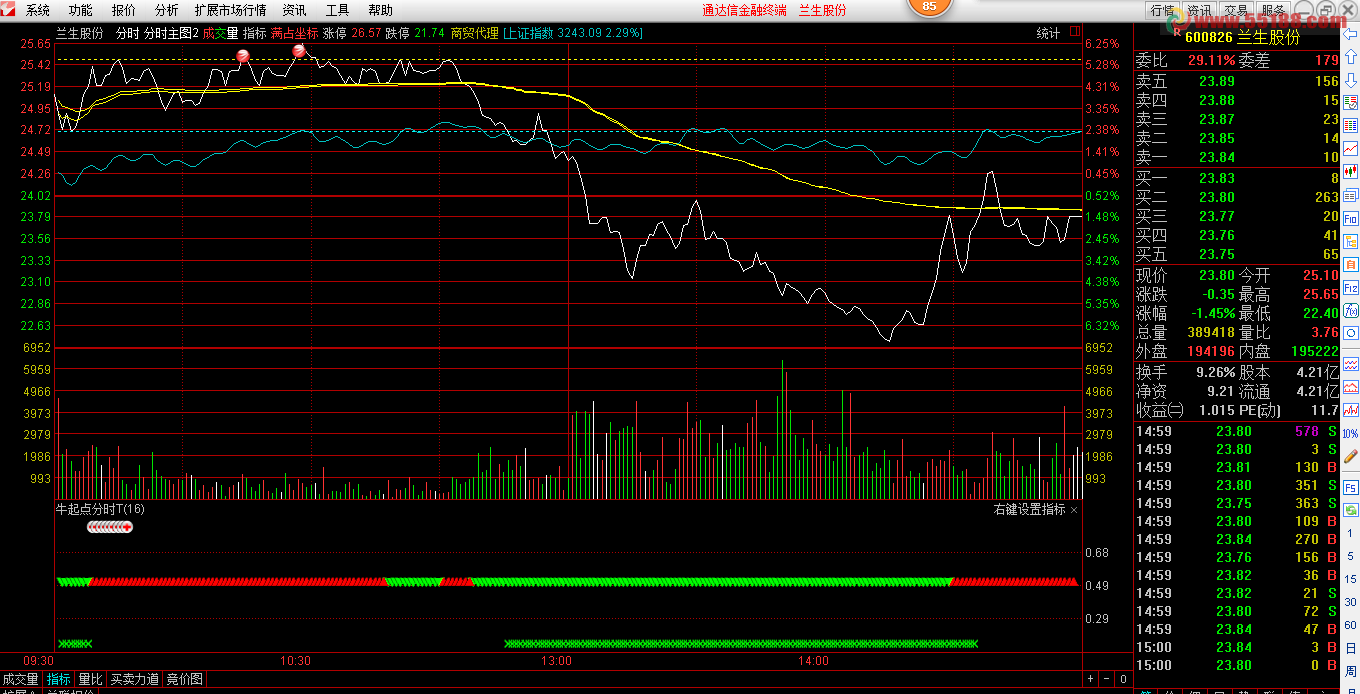
Task: Open the 报价 menu
Action: coord(124,10)
